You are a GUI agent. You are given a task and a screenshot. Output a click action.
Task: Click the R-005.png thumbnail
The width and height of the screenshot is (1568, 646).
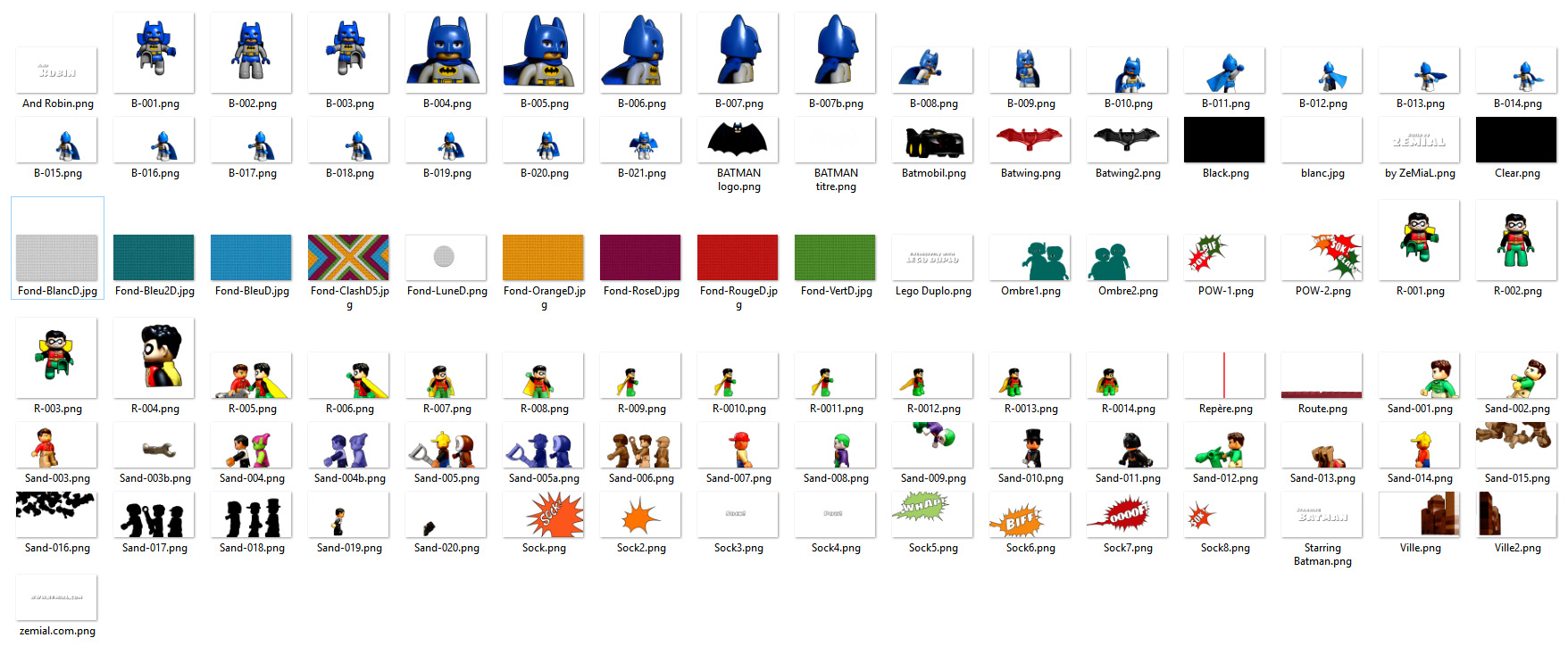[252, 376]
